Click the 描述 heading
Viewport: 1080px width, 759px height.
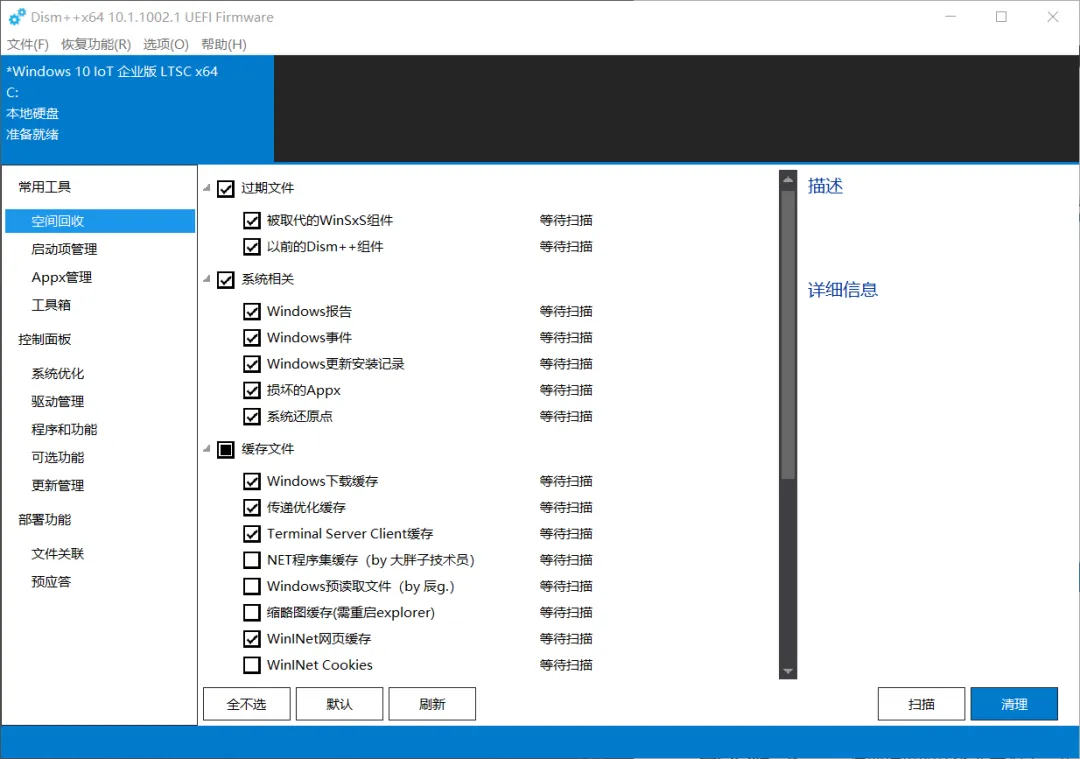[x=825, y=186]
